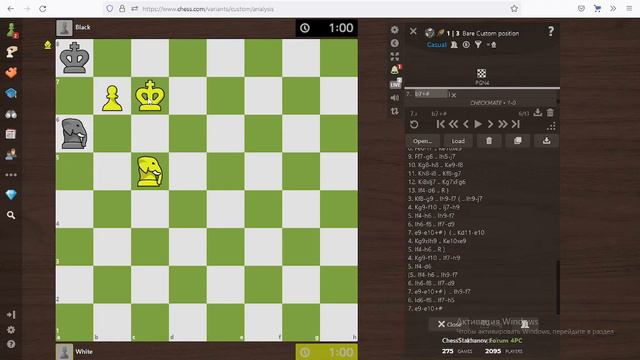Step forward one move

(491, 124)
